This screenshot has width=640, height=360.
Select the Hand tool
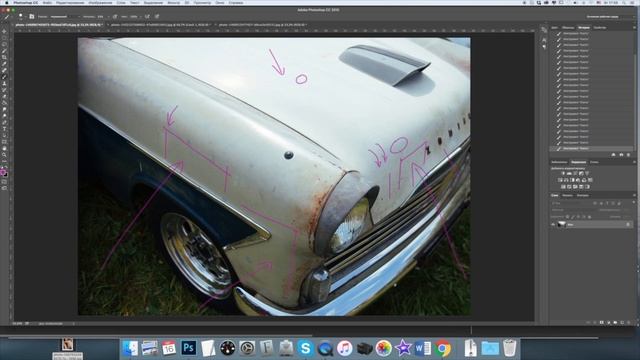click(x=4, y=149)
